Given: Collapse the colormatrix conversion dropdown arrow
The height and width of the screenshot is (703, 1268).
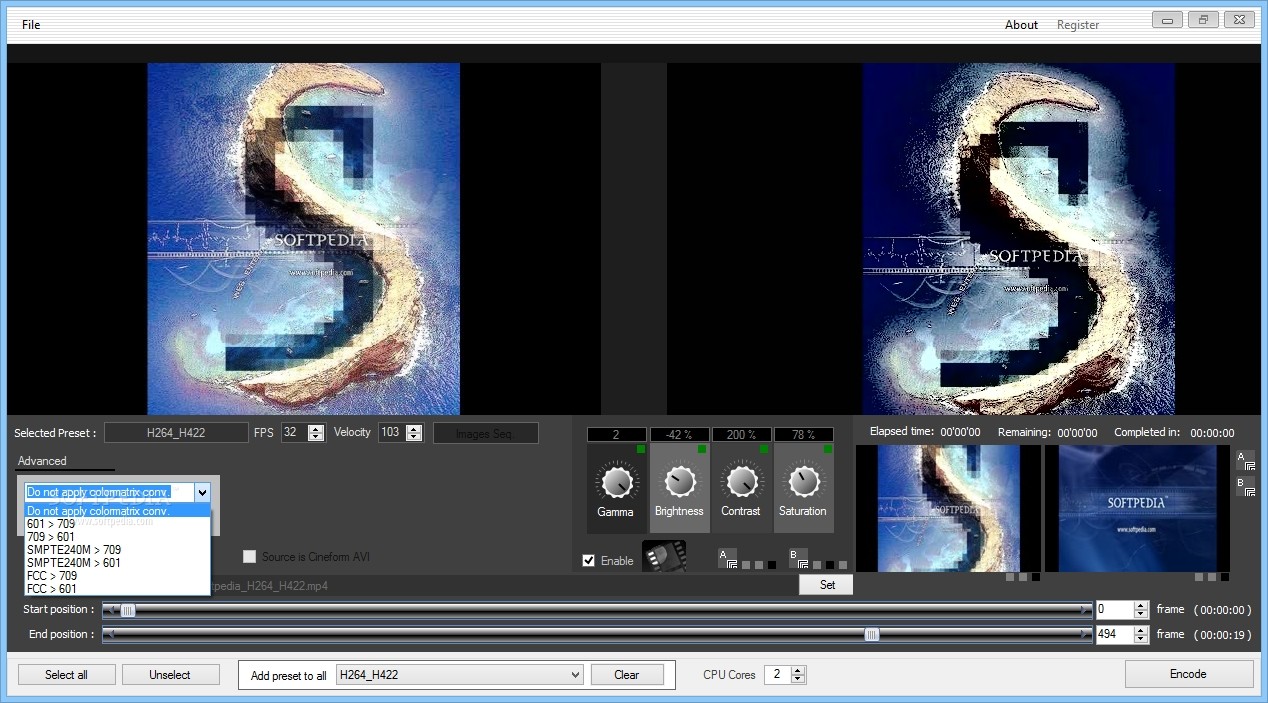Looking at the screenshot, I should pyautogui.click(x=202, y=492).
